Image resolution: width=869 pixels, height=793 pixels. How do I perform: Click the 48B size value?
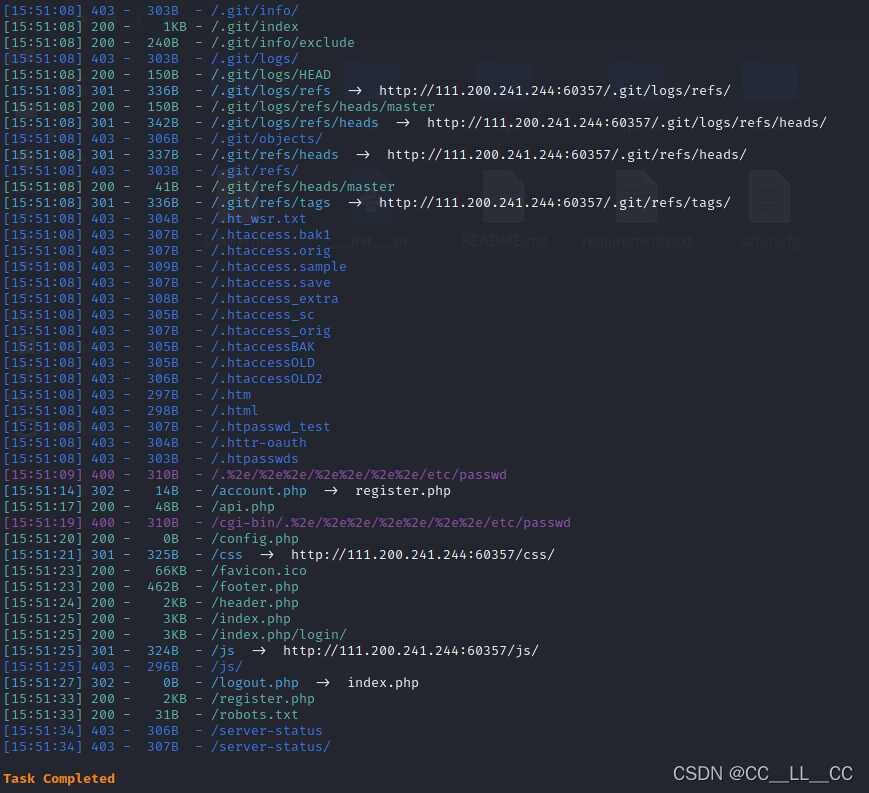167,507
